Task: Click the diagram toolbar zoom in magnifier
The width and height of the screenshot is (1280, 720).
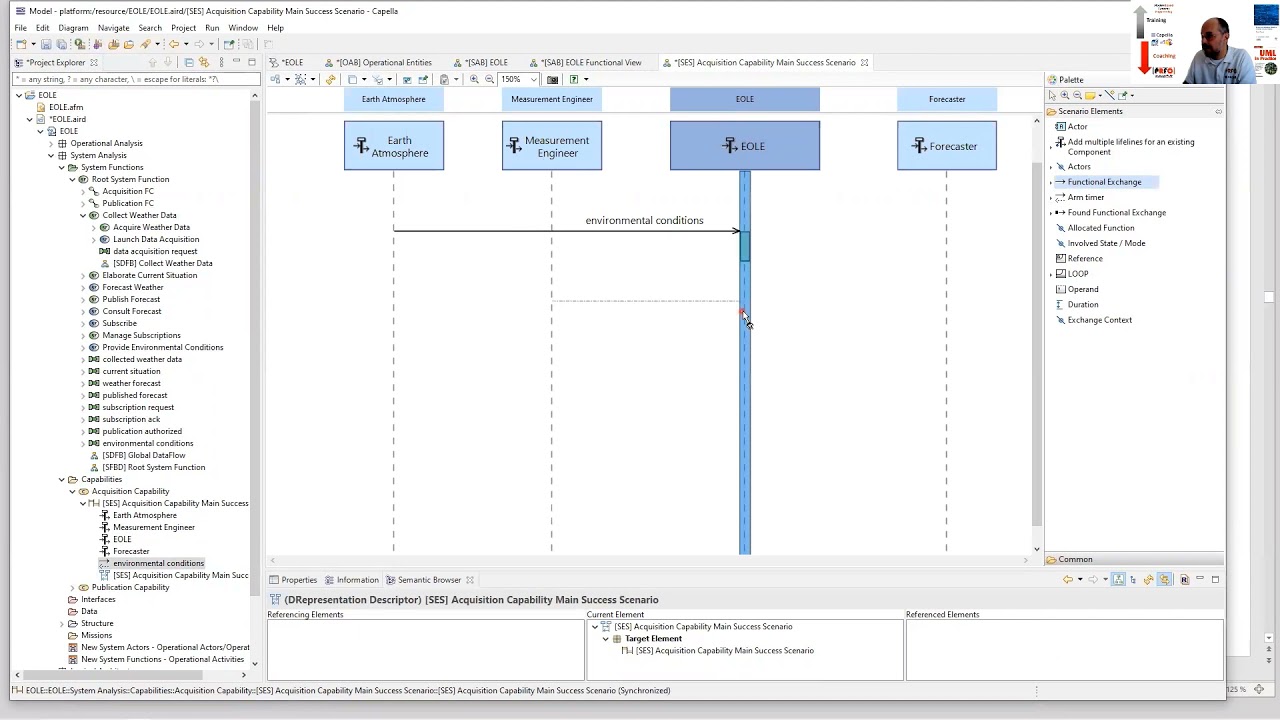Action: coord(474,79)
